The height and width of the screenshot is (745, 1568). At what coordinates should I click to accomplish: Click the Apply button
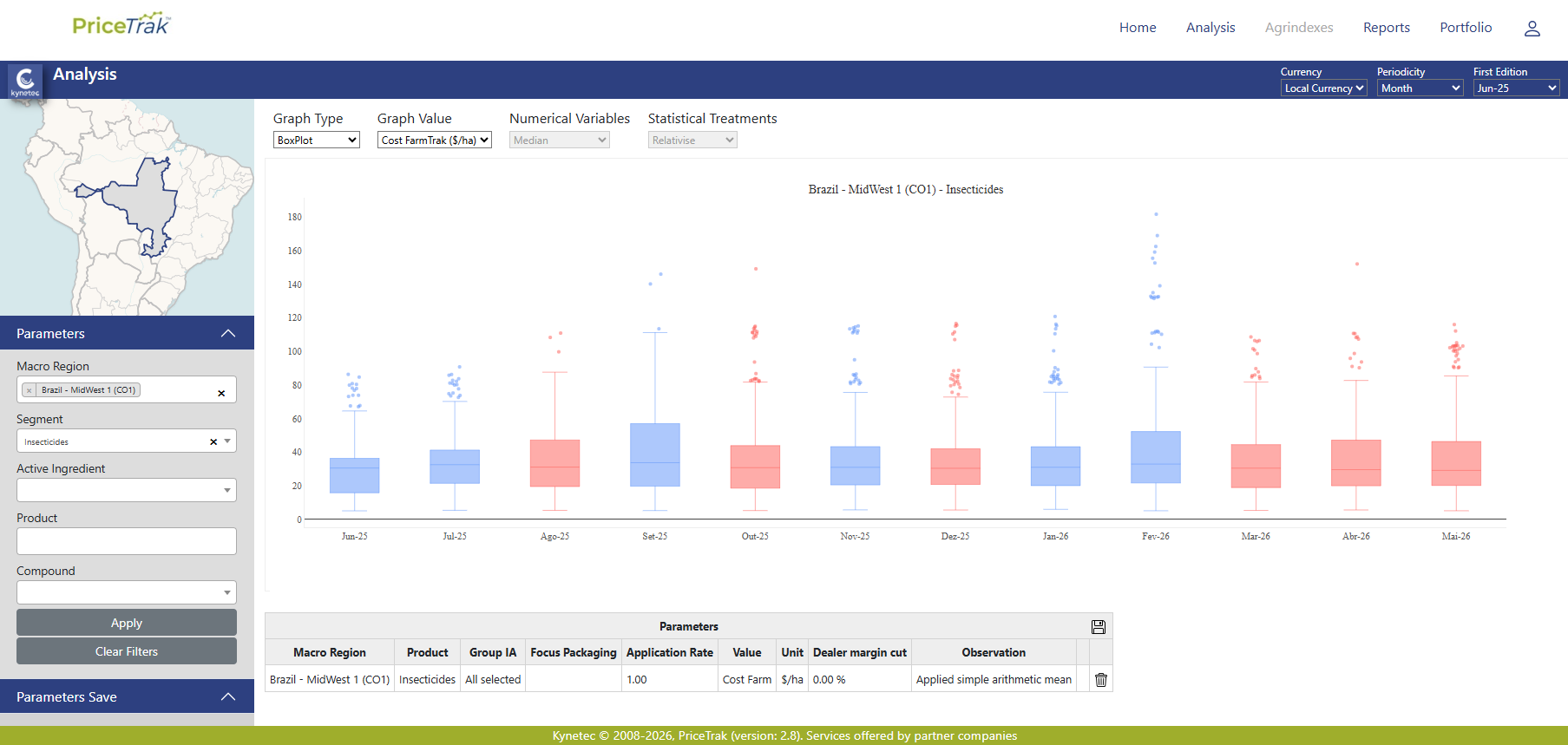click(x=127, y=623)
